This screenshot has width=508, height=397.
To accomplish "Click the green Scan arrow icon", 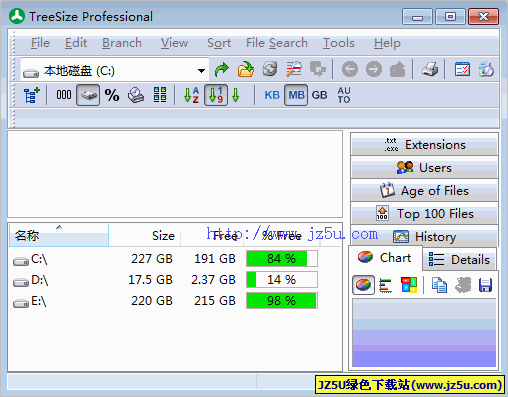I will pyautogui.click(x=222, y=70).
